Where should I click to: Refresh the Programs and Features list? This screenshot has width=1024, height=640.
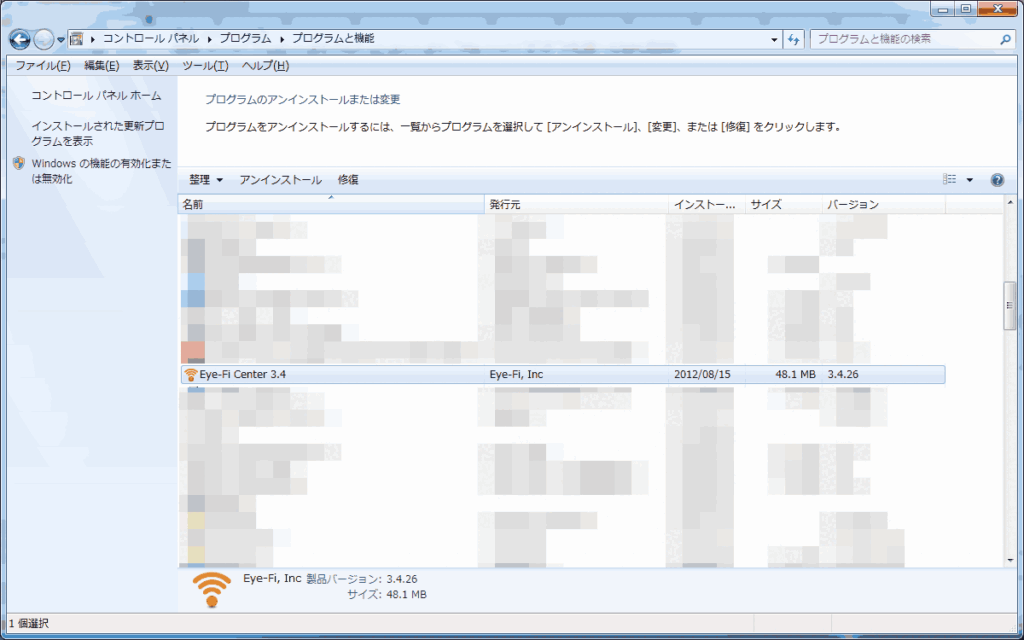[x=793, y=39]
